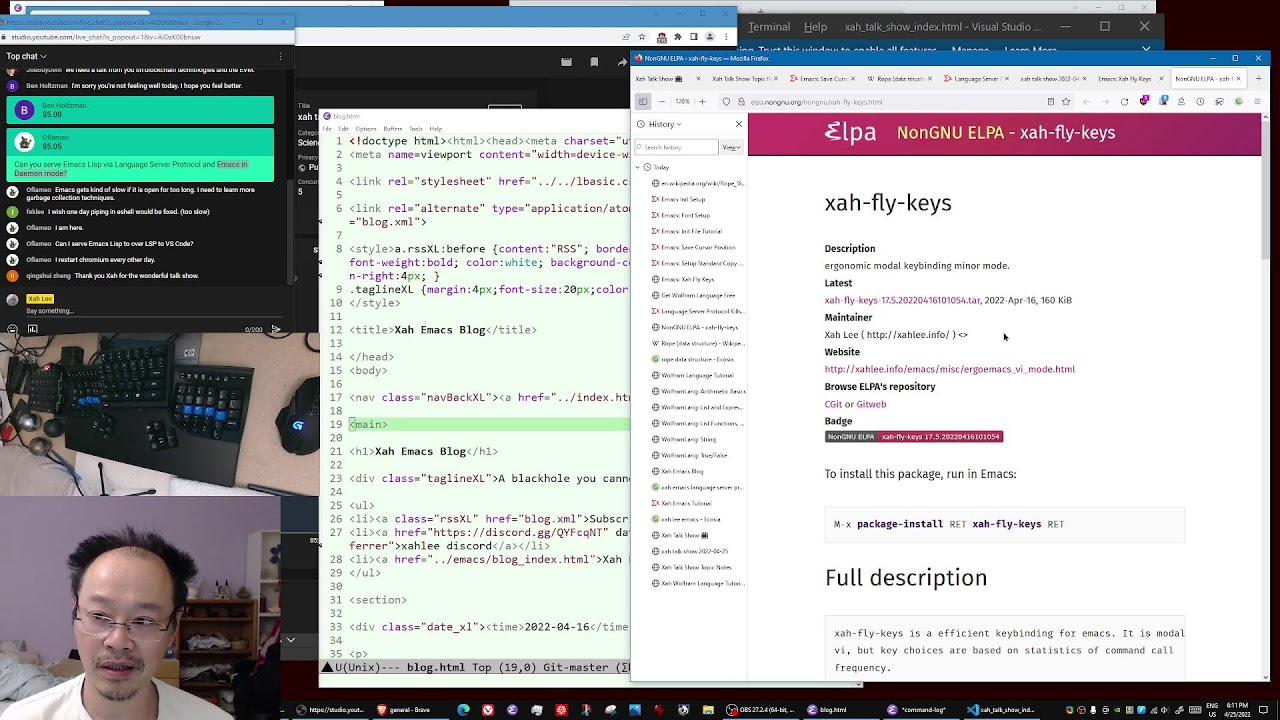Screen dimensions: 1280x720
Task: Zoom out with the minus button in Firefox toolbar
Action: pyautogui.click(x=662, y=101)
